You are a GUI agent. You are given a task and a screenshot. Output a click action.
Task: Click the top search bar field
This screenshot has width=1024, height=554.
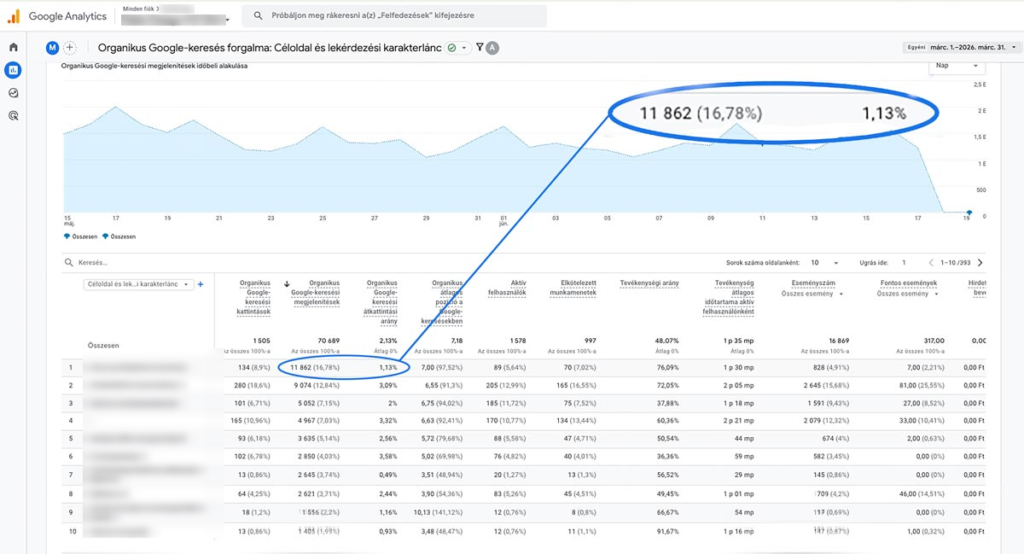tap(394, 16)
